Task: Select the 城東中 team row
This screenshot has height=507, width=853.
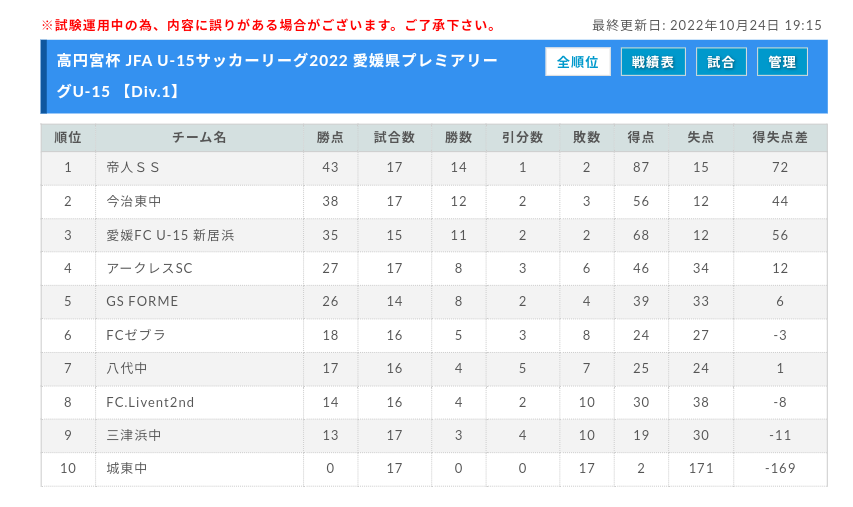Action: coord(127,469)
